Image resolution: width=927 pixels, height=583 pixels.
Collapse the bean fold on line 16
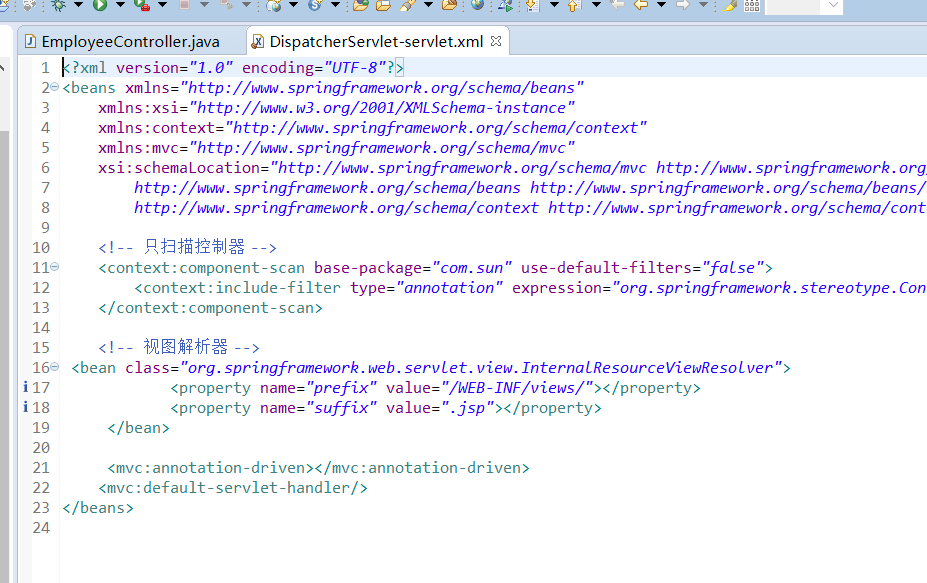pos(54,367)
